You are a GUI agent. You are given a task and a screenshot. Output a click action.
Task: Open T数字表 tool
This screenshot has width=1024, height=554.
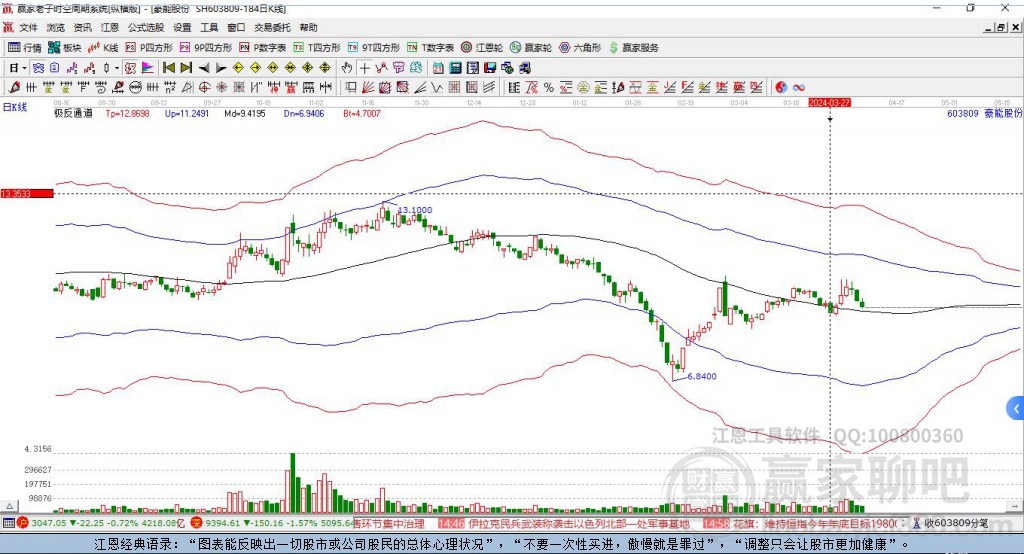pyautogui.click(x=430, y=48)
